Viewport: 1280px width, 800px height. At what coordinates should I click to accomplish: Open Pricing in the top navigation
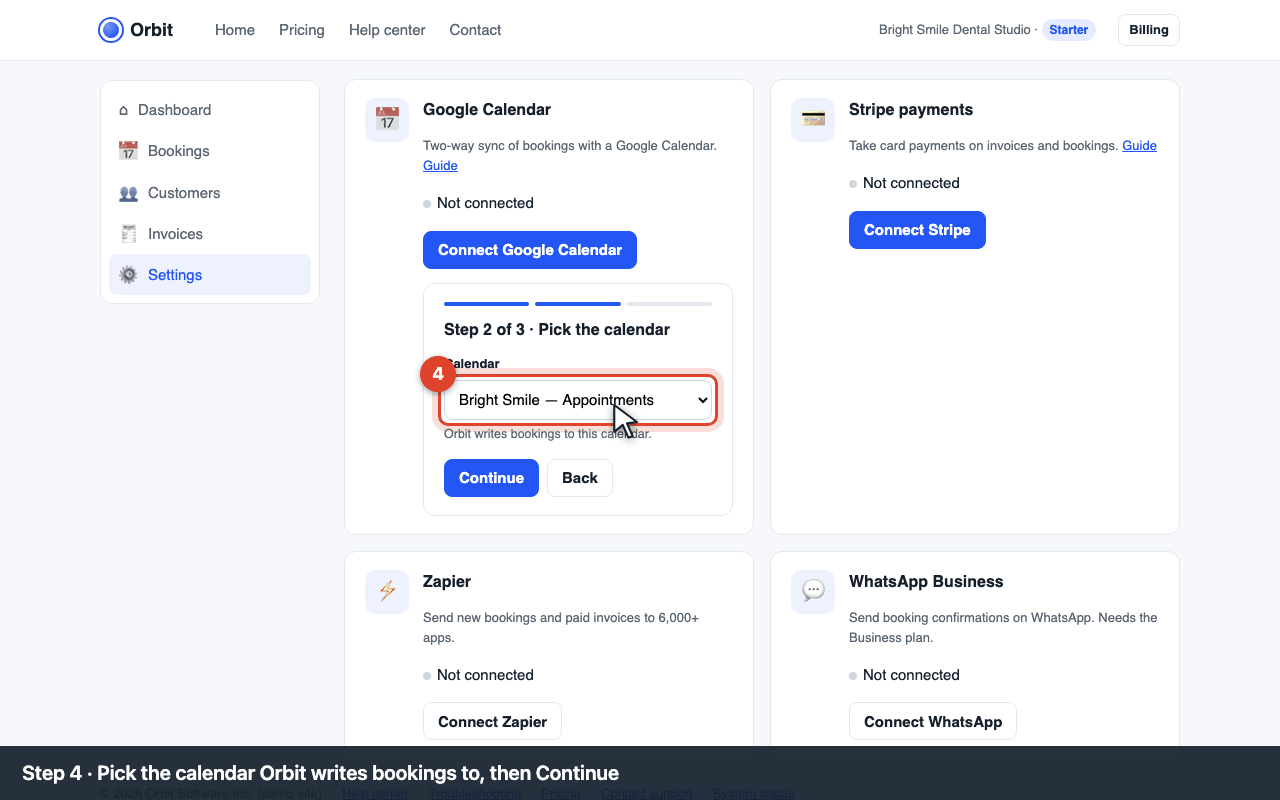302,30
